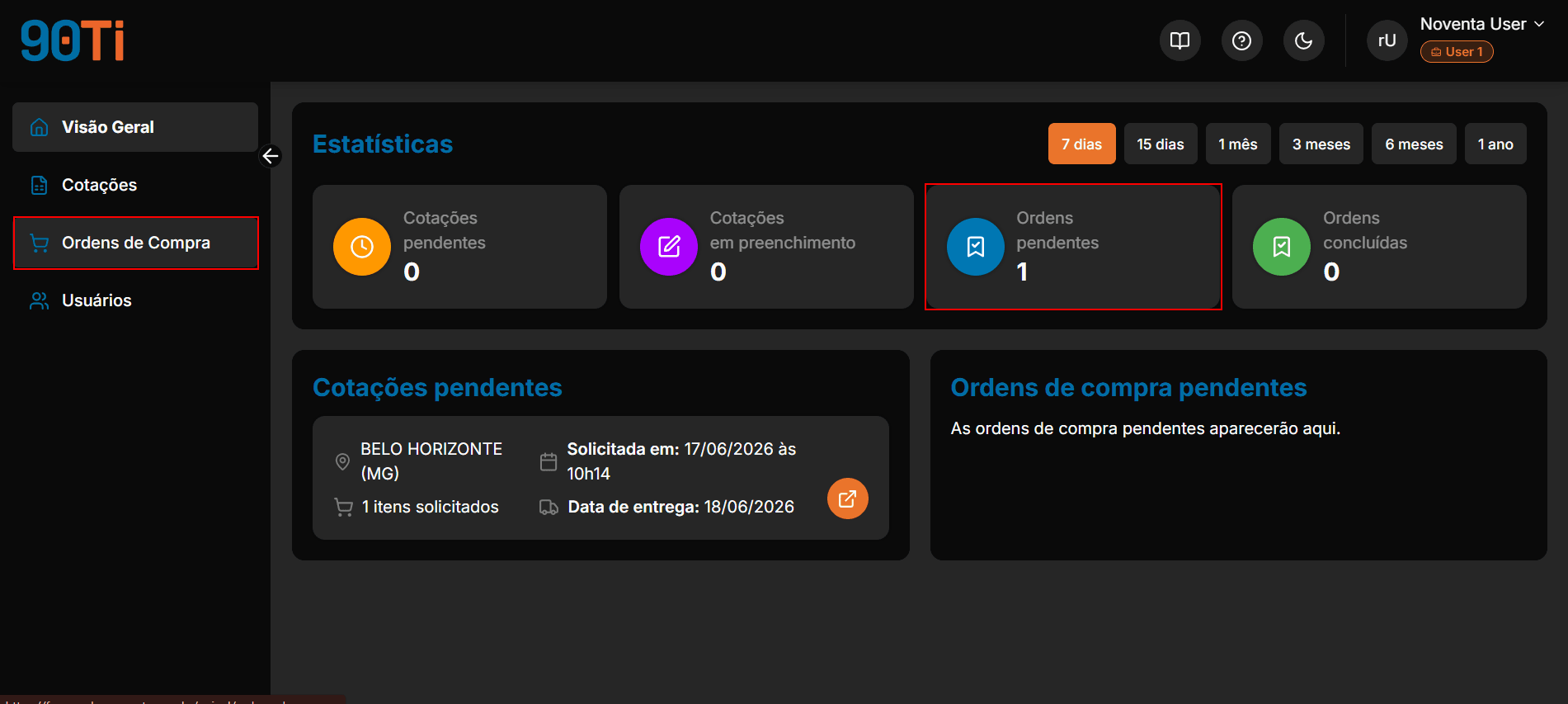
Task: Choose the 6 meses range
Action: click(1413, 144)
